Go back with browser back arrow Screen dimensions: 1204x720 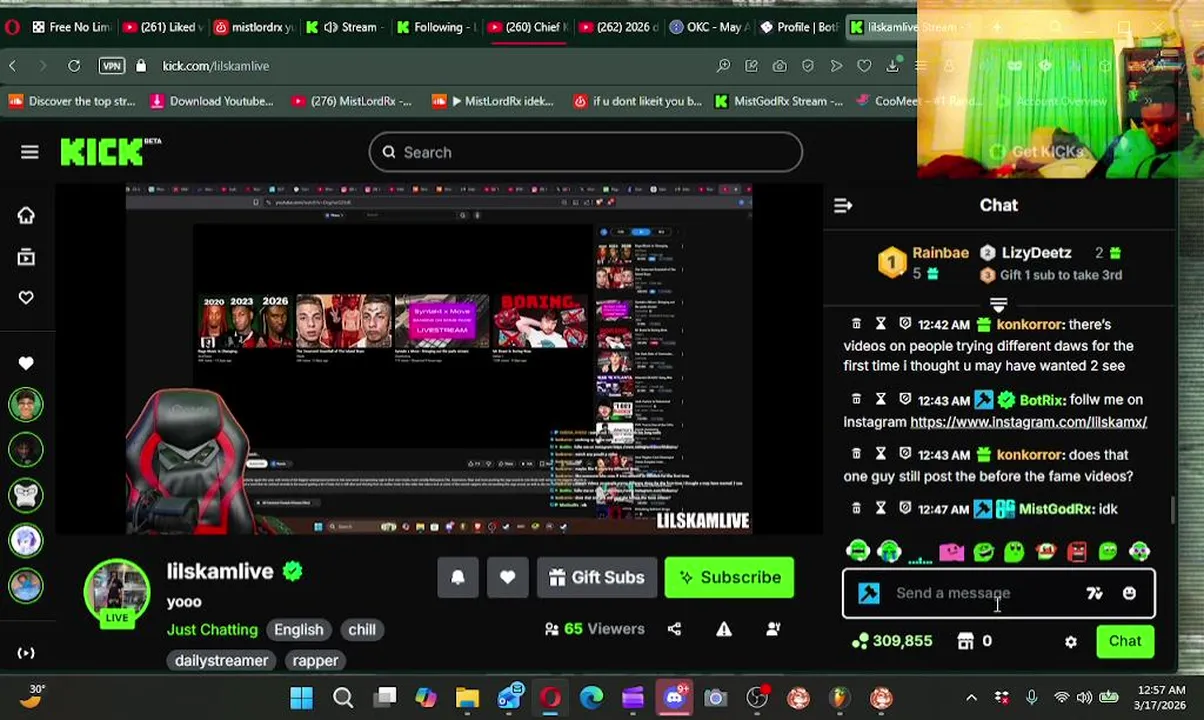coord(13,65)
